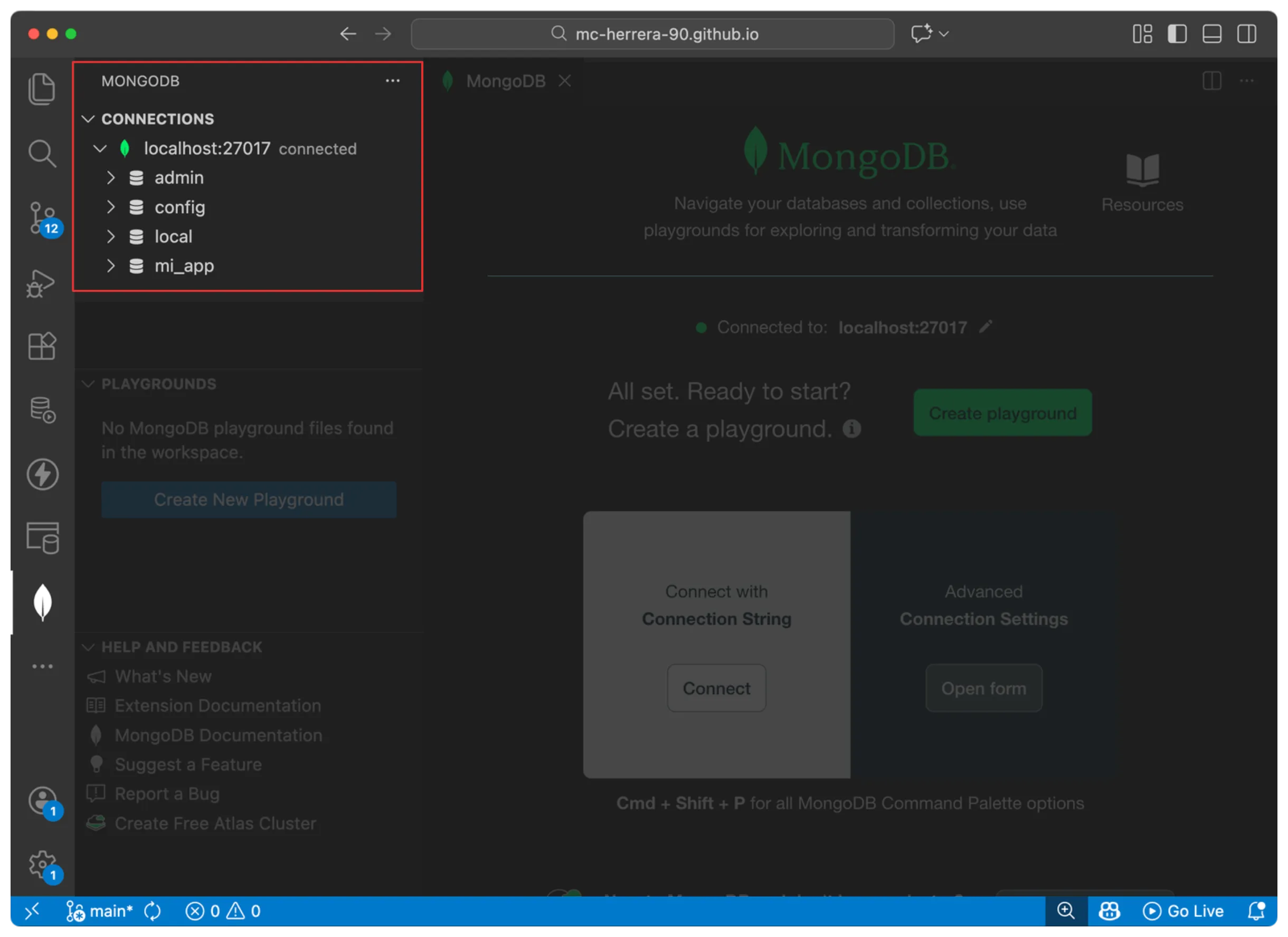Expand the admin database node
Image resolution: width=1288 pixels, height=937 pixels.
[x=111, y=178]
